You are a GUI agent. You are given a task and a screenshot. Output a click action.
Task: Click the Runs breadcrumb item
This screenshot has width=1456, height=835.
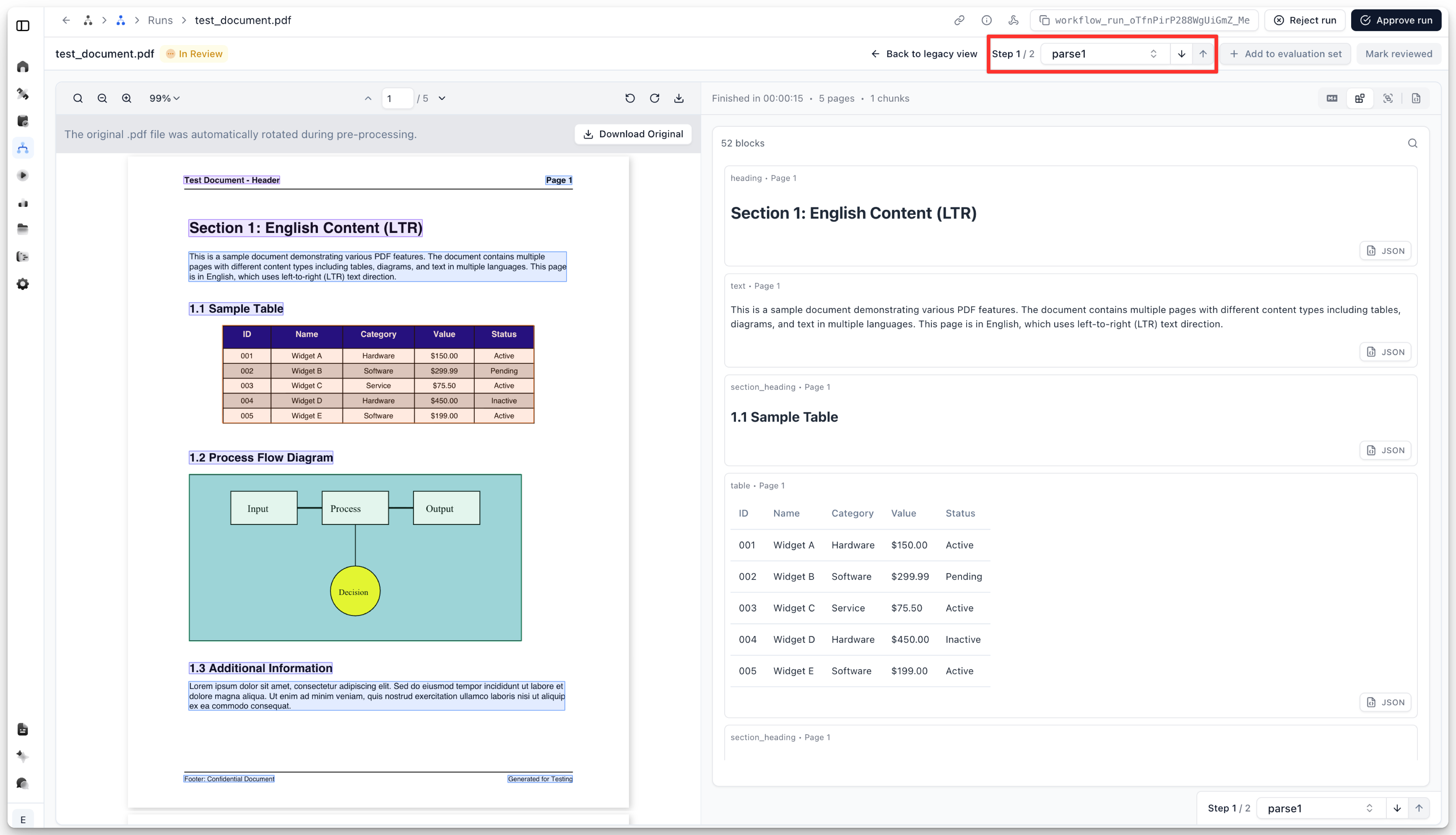pyautogui.click(x=160, y=21)
